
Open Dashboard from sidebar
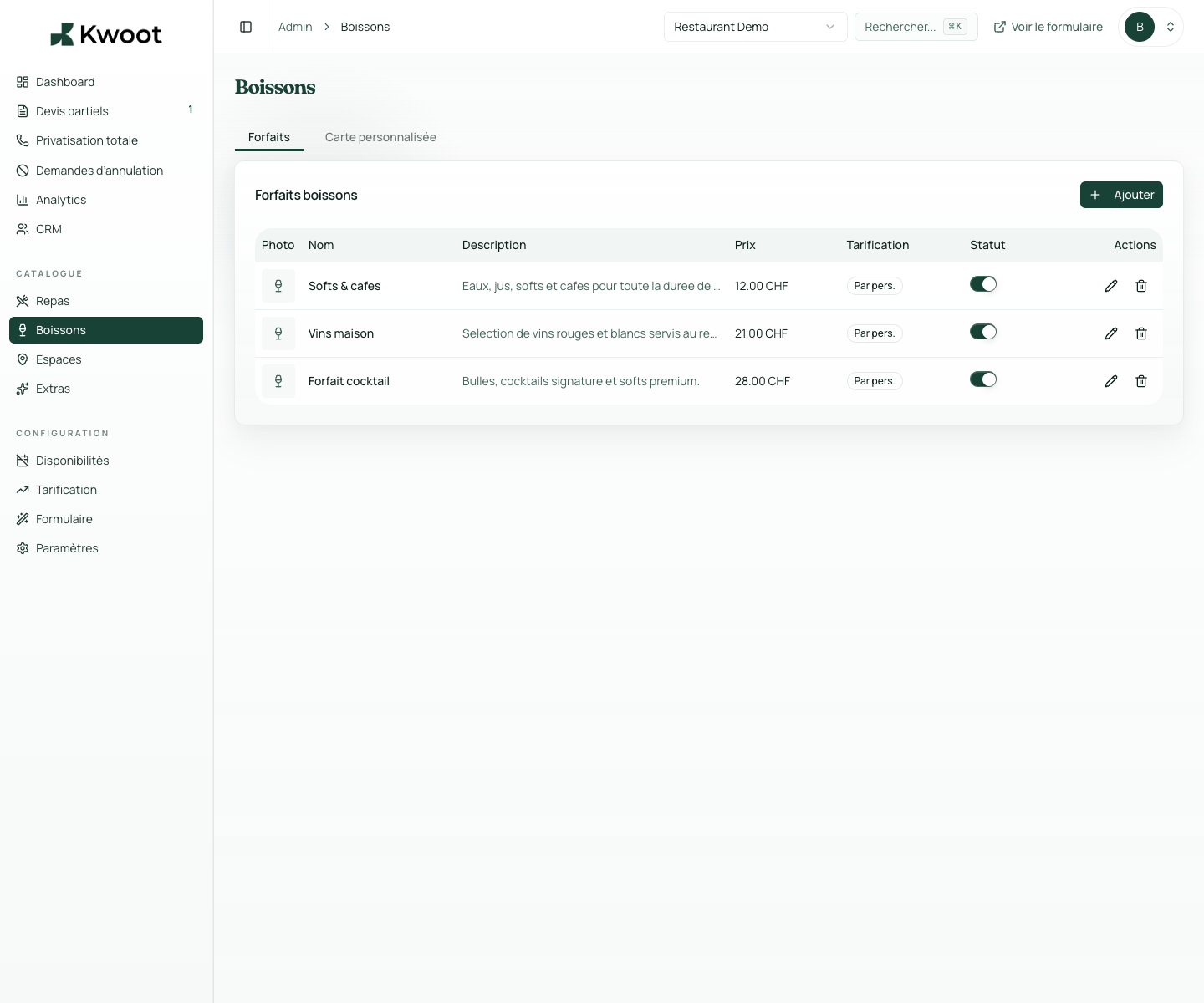pos(106,82)
